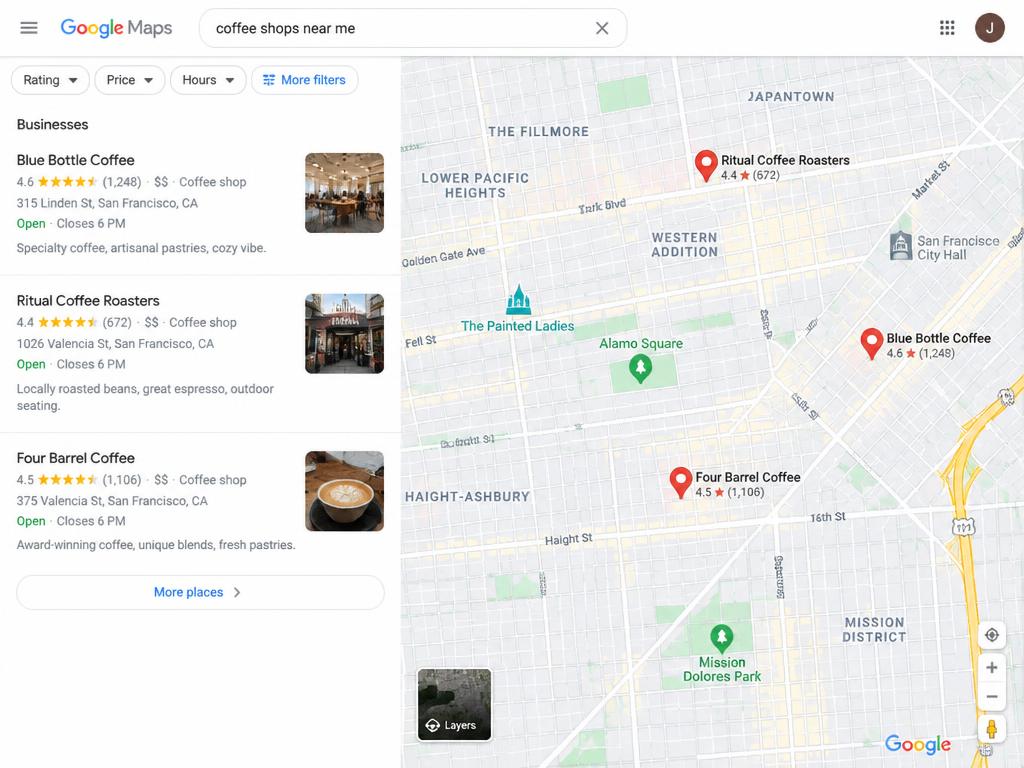Viewport: 1024px width, 768px height.
Task: Clear the search with the X icon
Action: (602, 28)
